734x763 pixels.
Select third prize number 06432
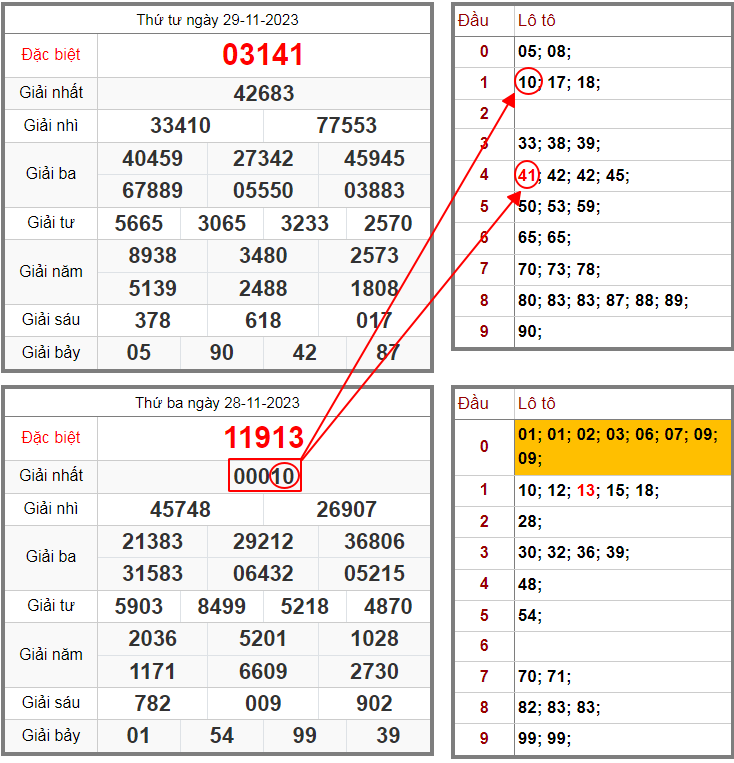pyautogui.click(x=263, y=574)
